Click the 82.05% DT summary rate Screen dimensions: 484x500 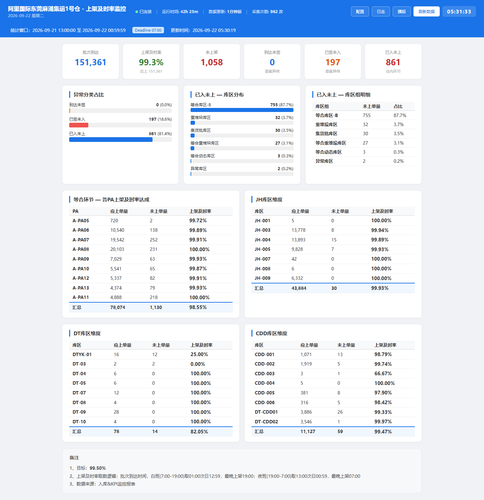(199, 432)
